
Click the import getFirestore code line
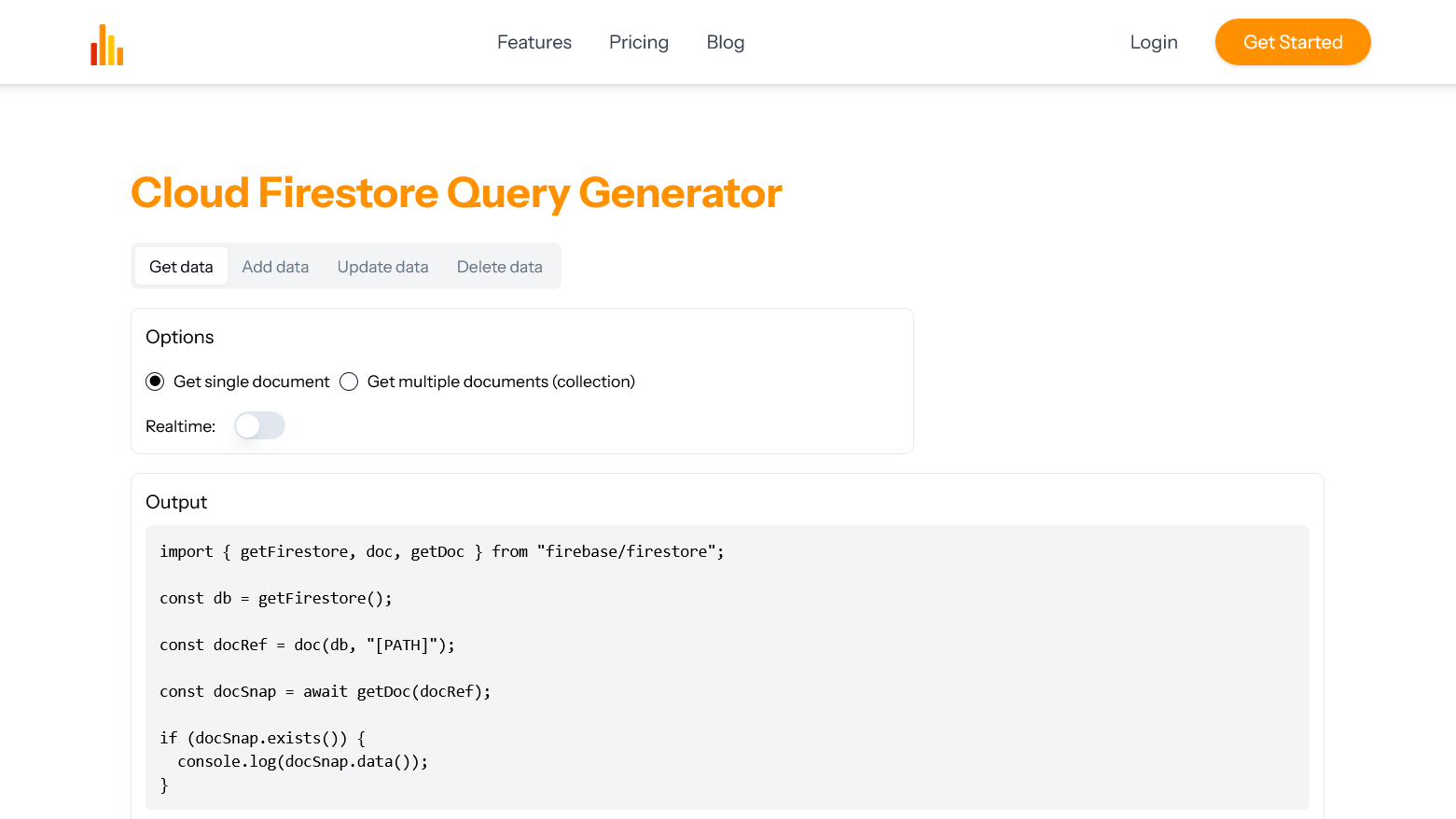(x=442, y=551)
